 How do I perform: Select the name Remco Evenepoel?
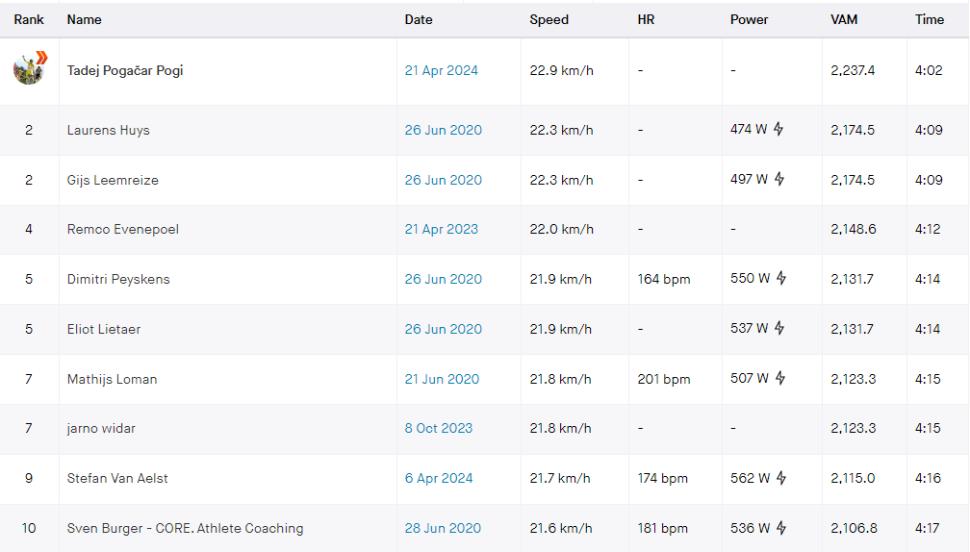click(x=122, y=229)
